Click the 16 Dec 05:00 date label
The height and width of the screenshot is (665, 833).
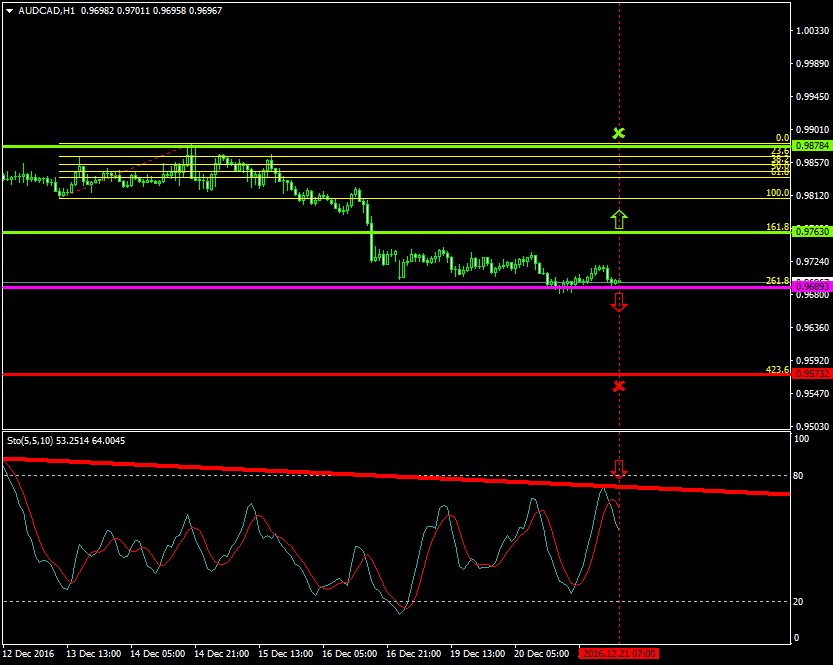350,653
